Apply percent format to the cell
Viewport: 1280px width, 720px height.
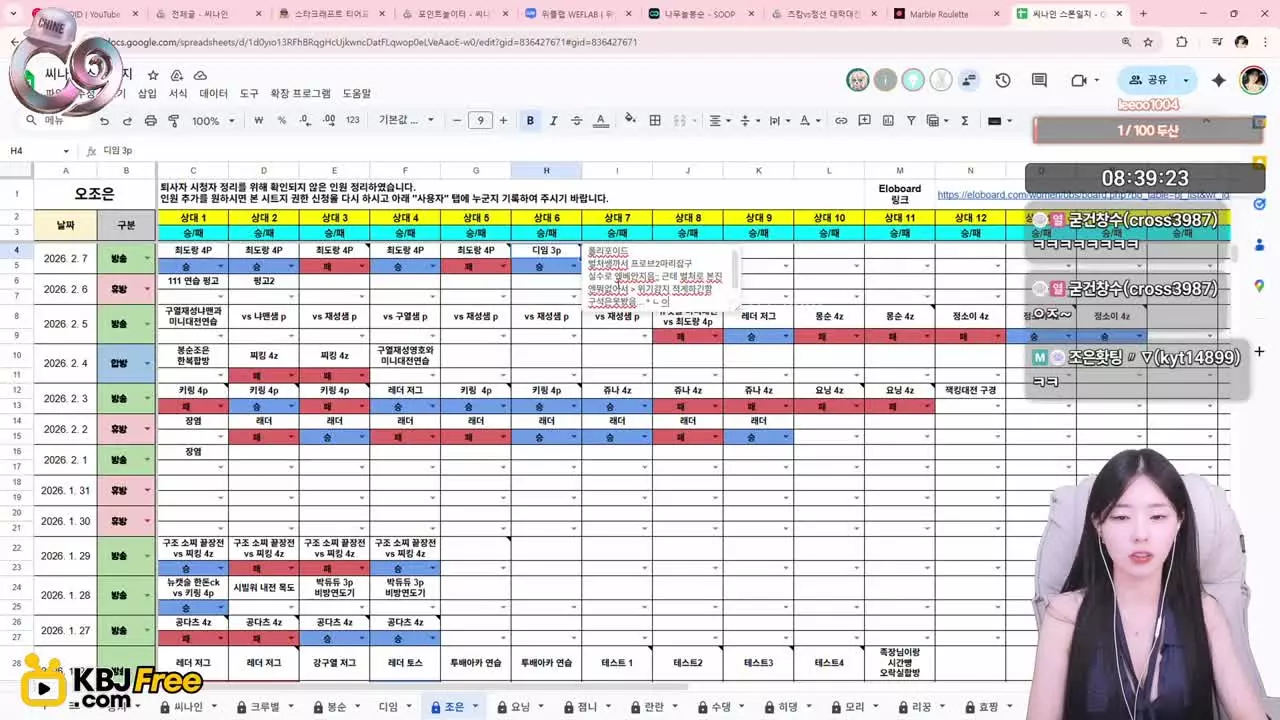coord(282,121)
